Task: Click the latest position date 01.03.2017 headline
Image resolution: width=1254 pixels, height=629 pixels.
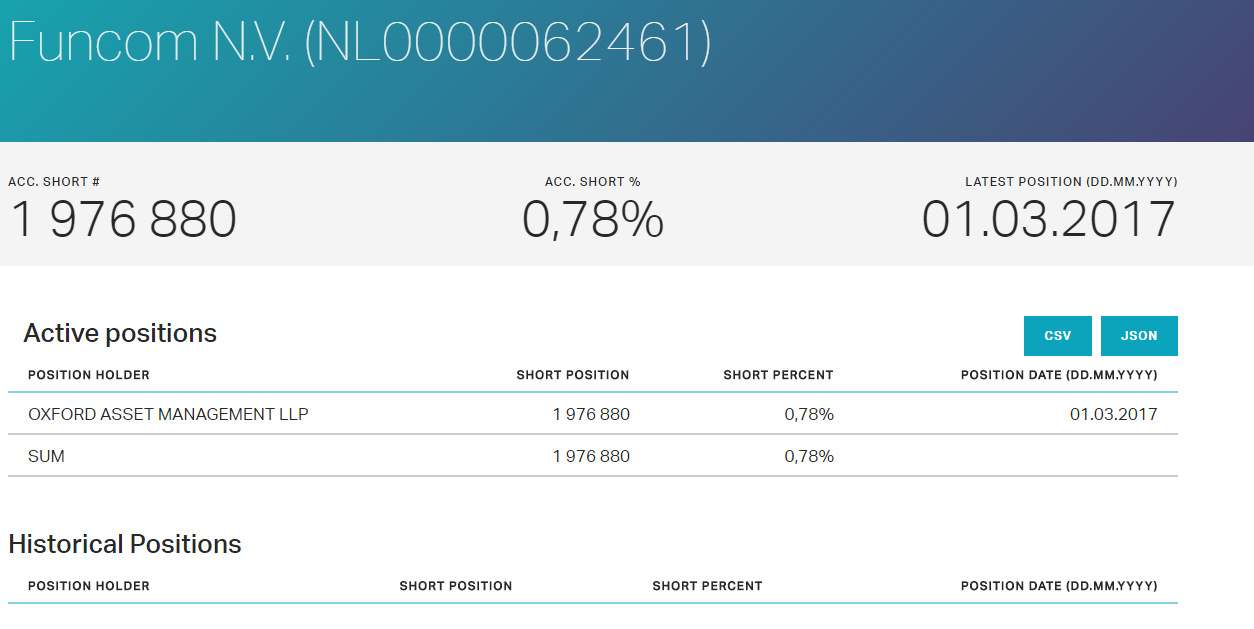Action: pos(1049,219)
